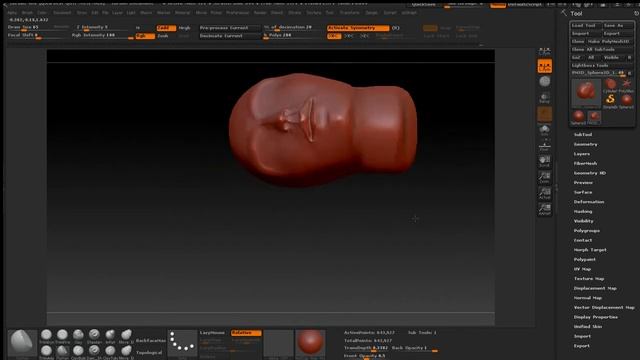Expand the FiberMesh section

point(585,163)
